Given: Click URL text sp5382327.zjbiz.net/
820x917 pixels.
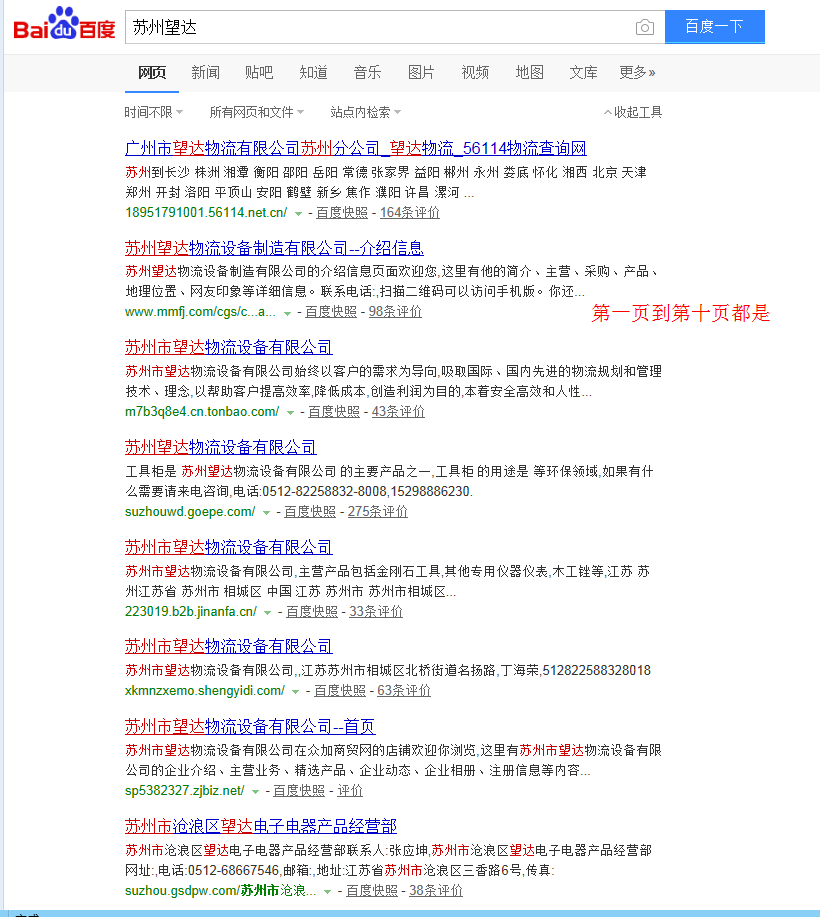Looking at the screenshot, I should tap(185, 791).
